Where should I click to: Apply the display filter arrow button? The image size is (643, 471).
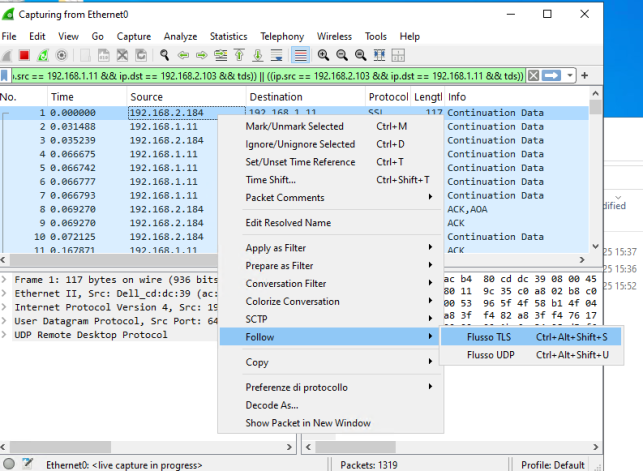[551, 76]
